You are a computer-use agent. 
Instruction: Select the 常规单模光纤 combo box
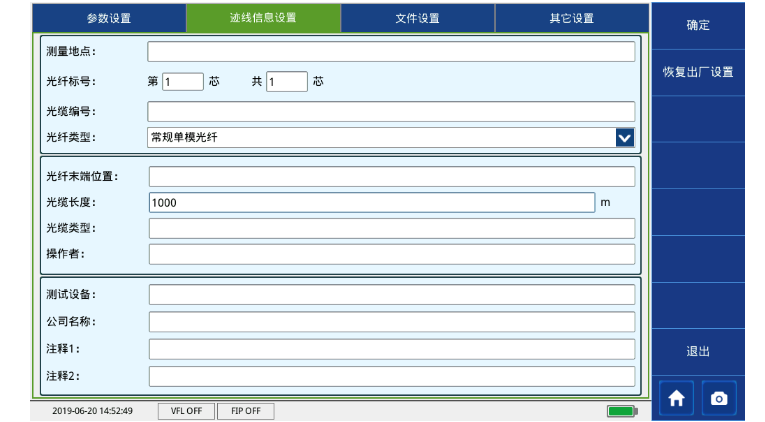(391, 138)
